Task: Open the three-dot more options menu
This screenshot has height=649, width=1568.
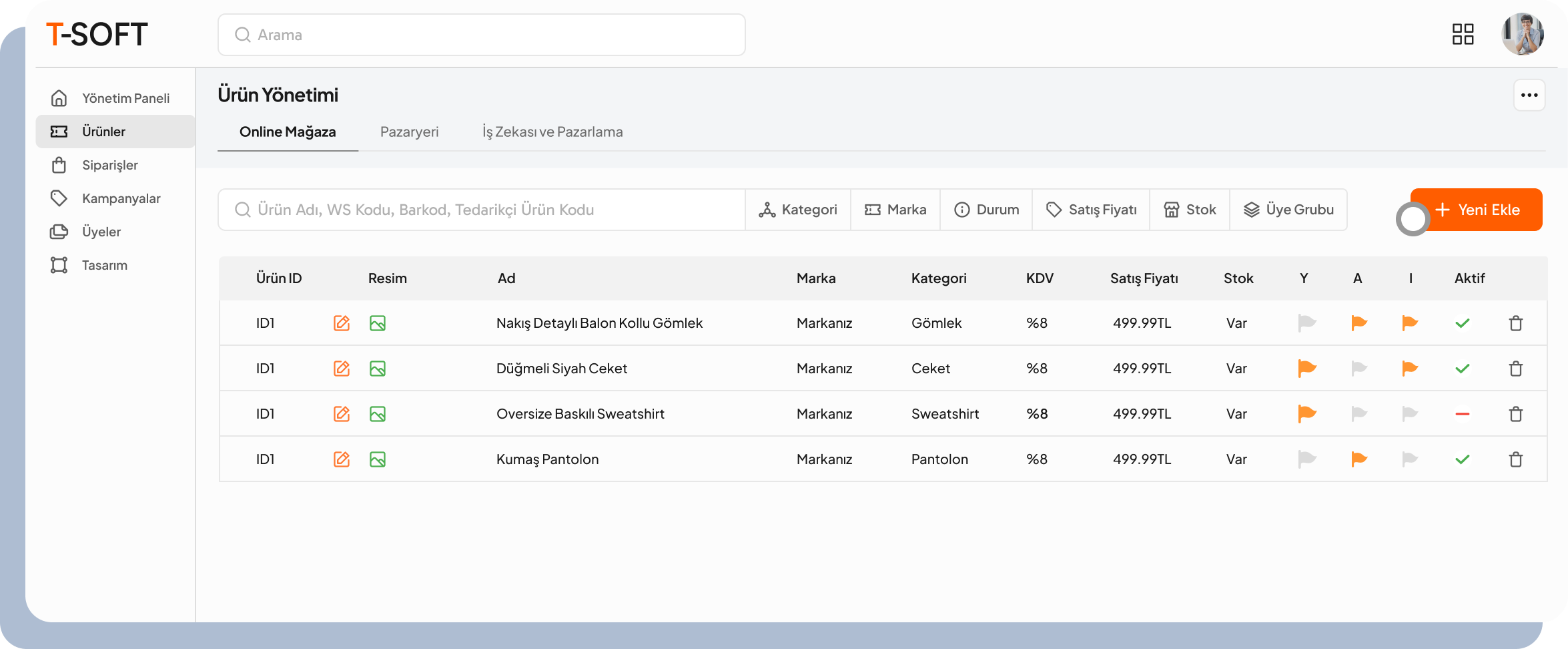Action: (1529, 95)
